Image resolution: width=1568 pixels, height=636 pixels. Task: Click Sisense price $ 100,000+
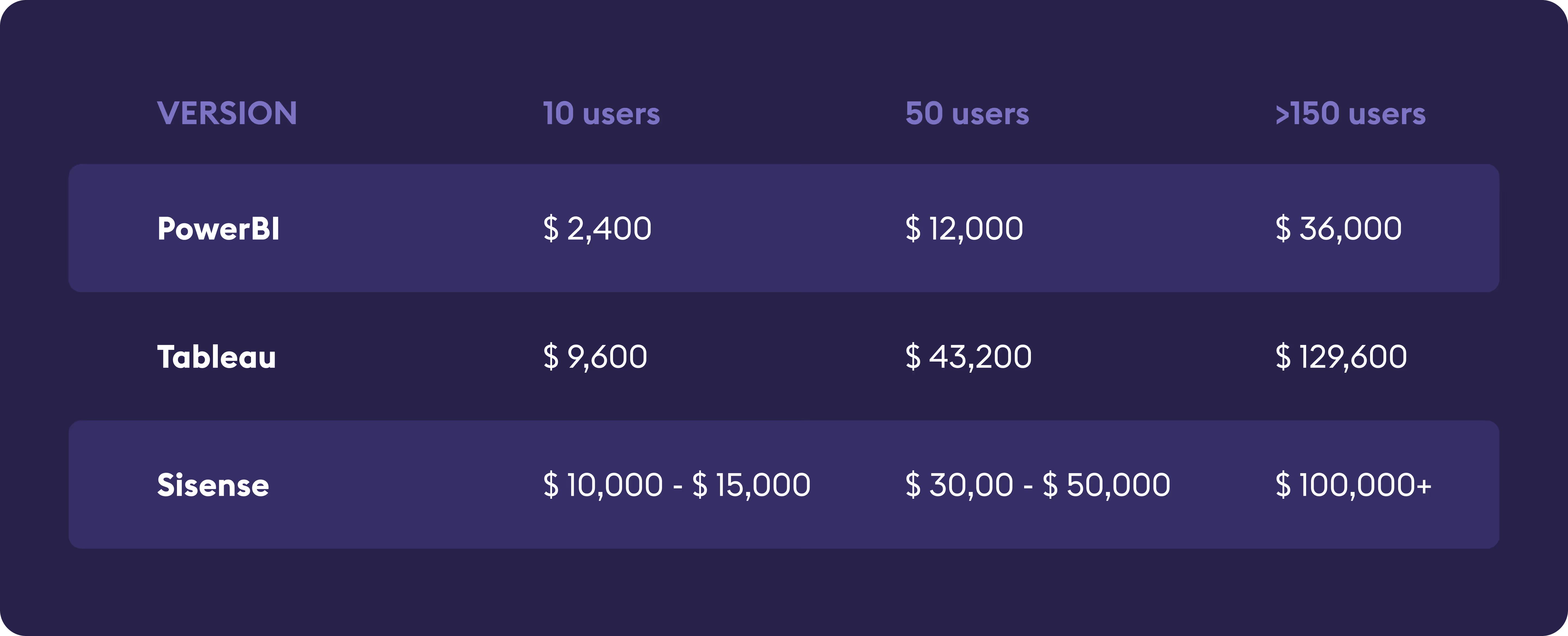pyautogui.click(x=1353, y=485)
